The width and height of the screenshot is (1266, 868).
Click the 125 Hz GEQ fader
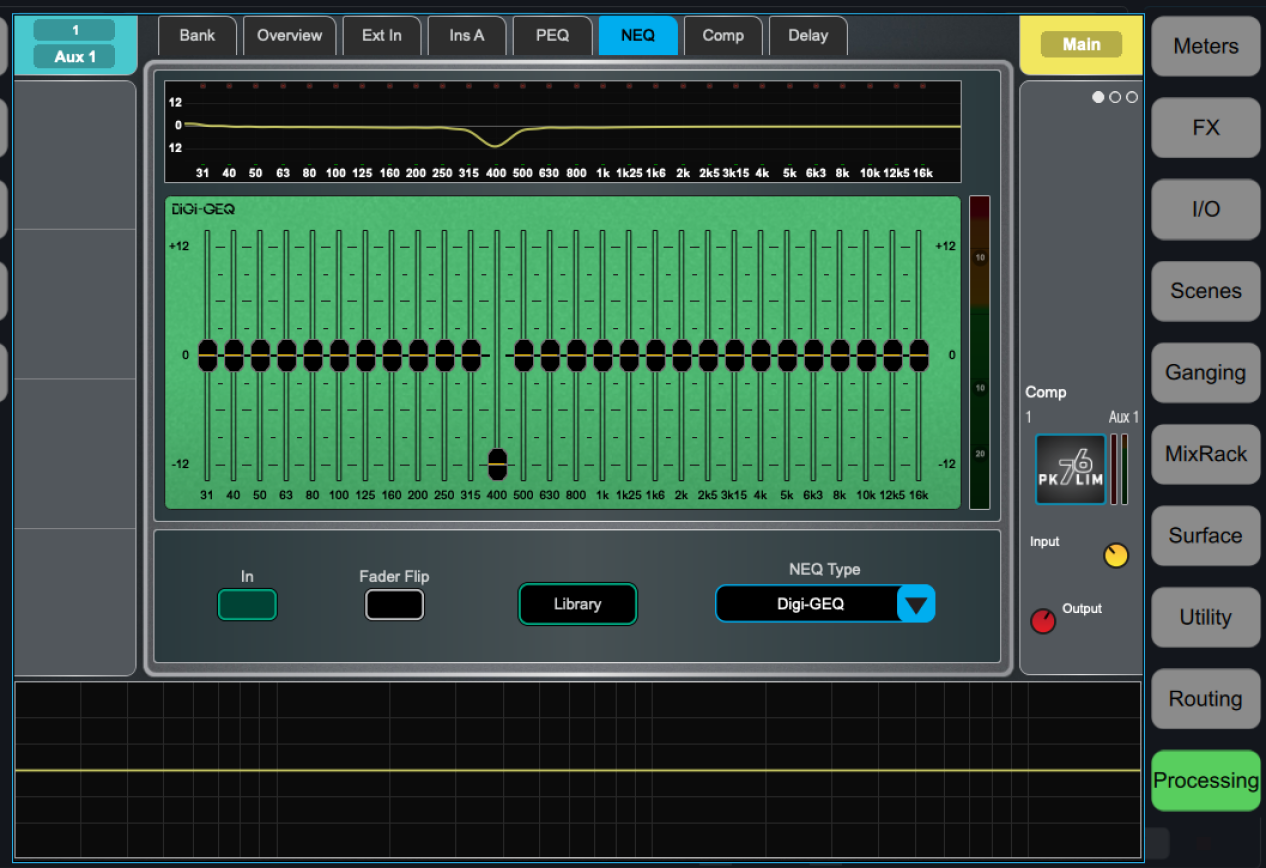point(365,355)
